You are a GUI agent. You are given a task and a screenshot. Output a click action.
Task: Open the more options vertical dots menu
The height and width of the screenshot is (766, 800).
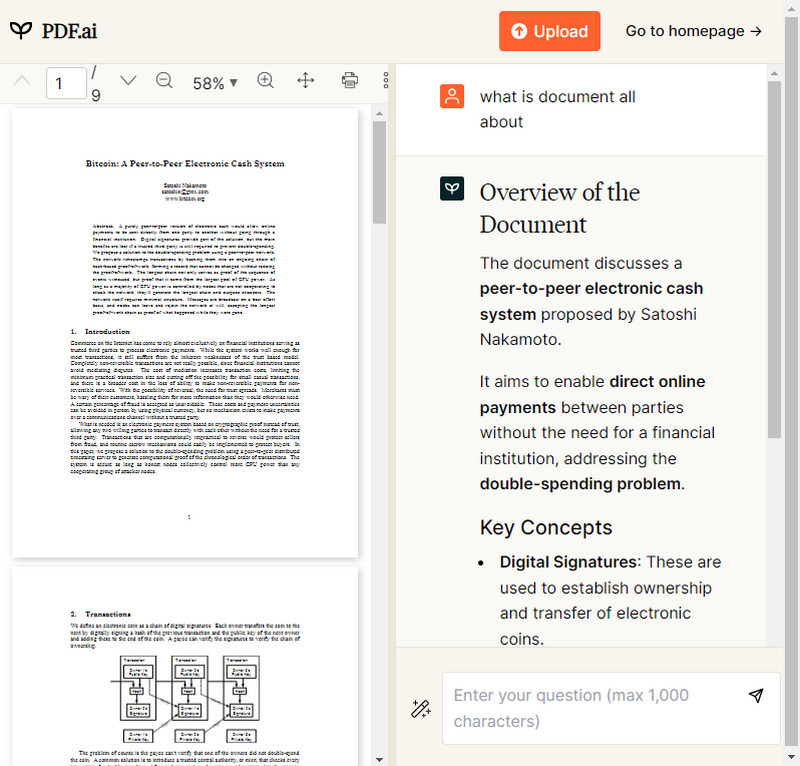pyautogui.click(x=386, y=81)
